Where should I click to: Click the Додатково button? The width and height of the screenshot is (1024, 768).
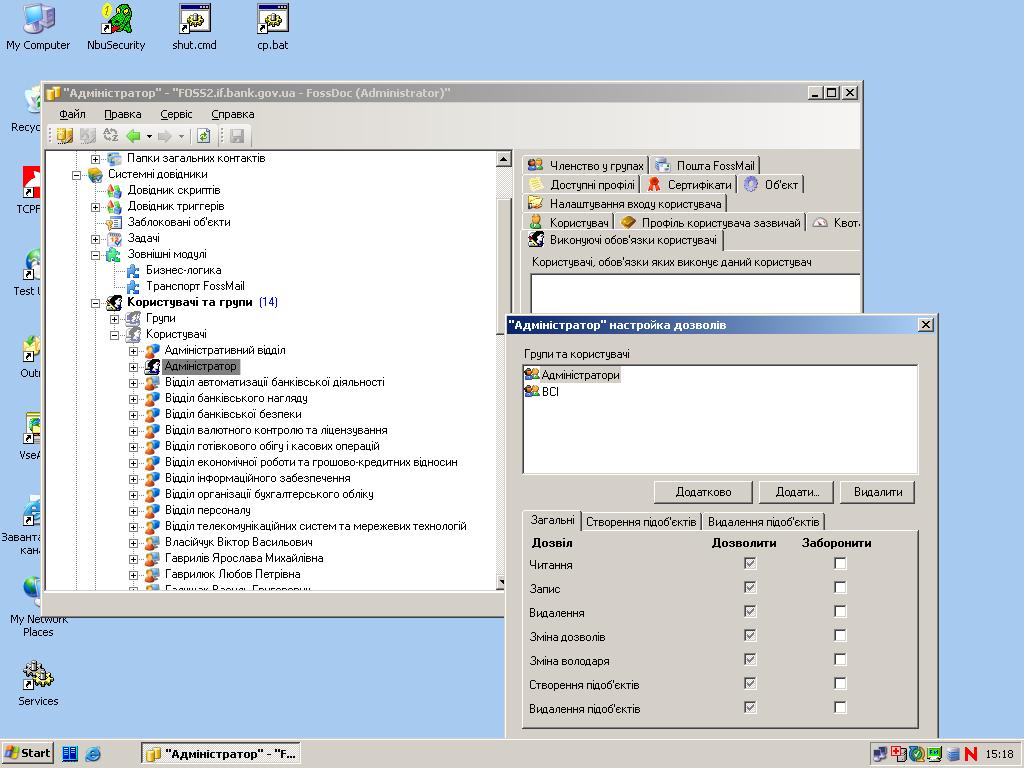pyautogui.click(x=703, y=492)
